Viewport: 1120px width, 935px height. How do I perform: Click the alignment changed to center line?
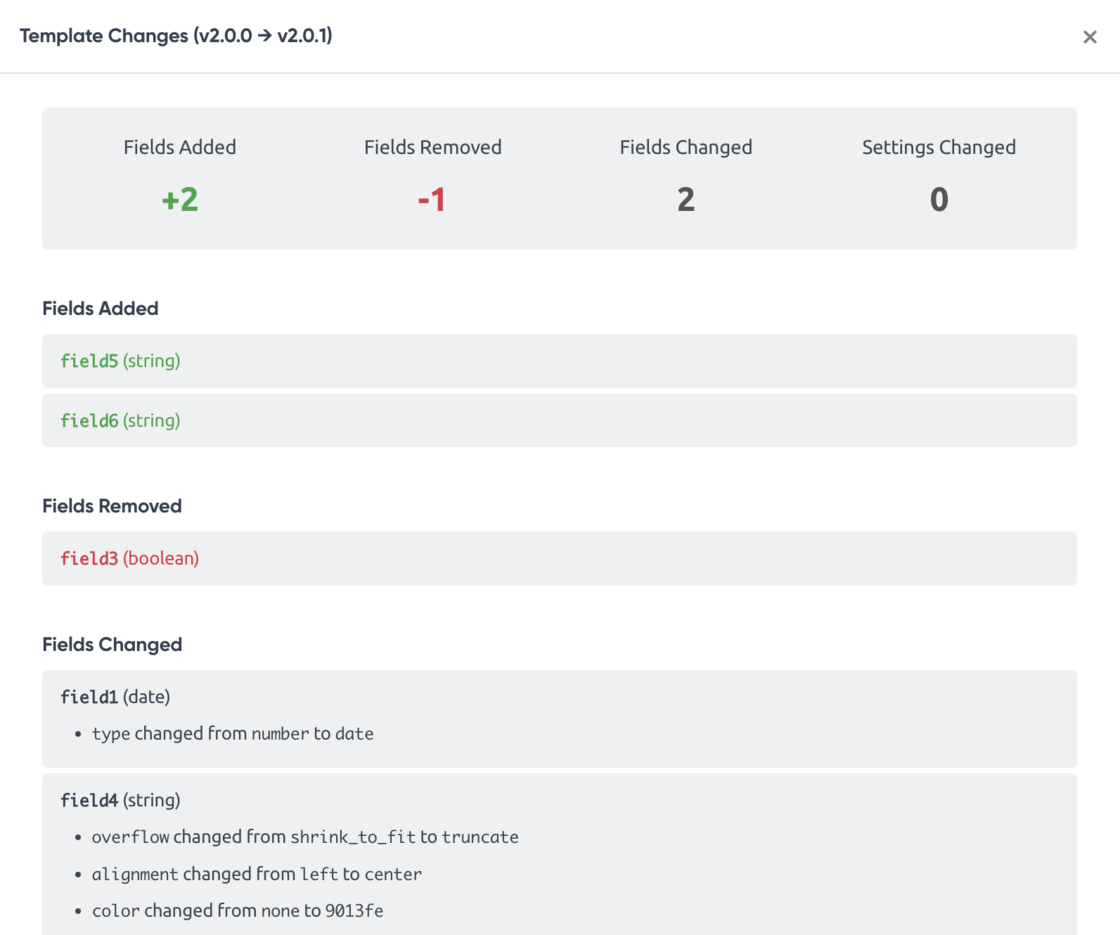(x=257, y=874)
